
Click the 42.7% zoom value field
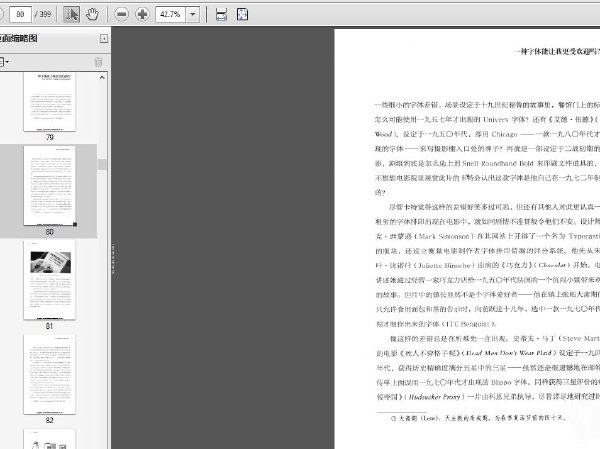tap(171, 15)
